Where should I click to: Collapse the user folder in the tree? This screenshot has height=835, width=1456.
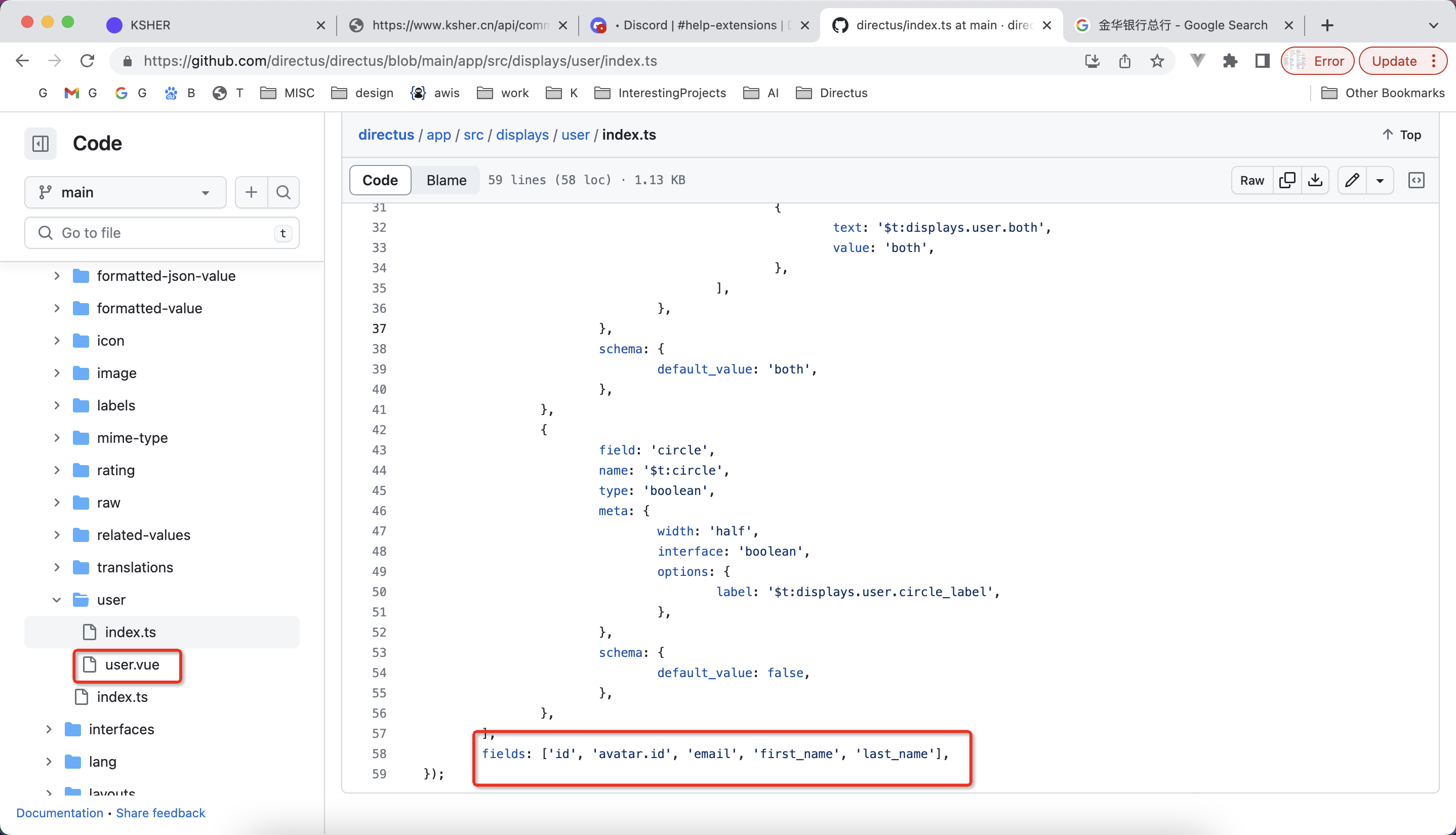56,599
